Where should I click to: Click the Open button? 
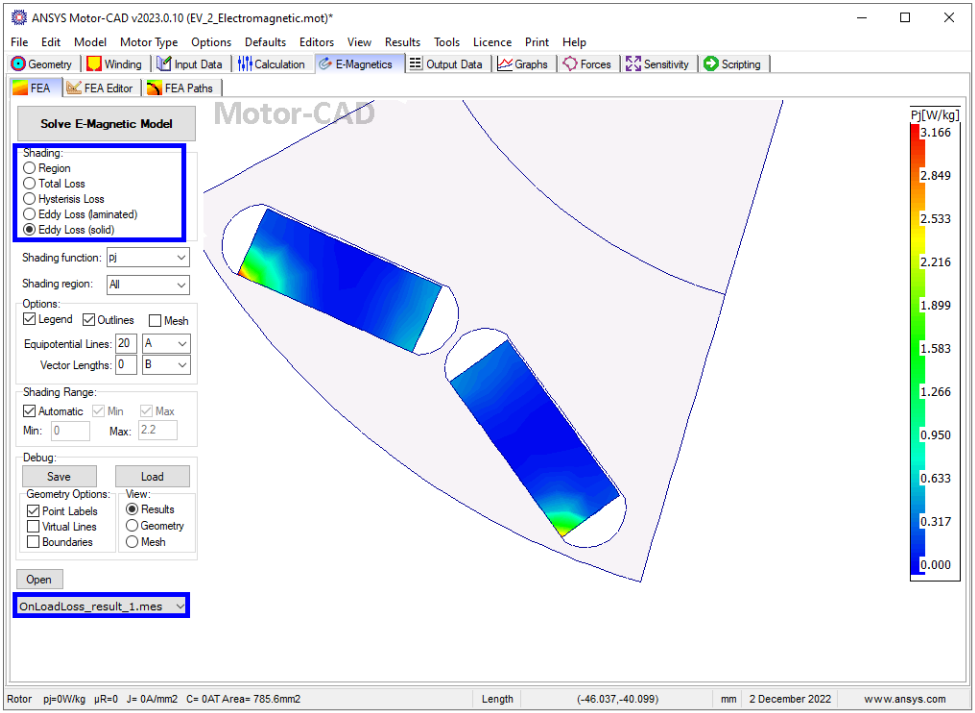click(39, 579)
